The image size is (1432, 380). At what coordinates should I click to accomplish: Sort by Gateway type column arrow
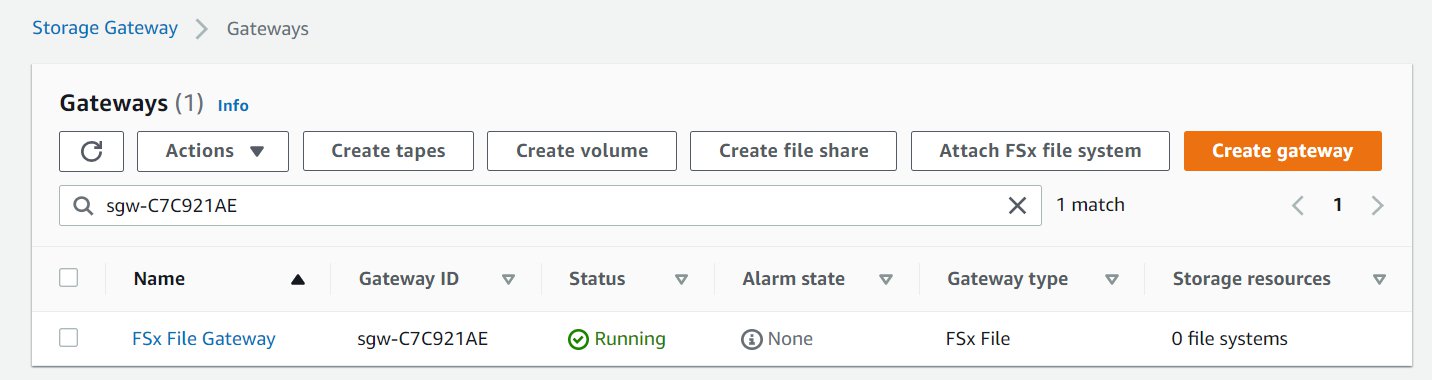click(x=1112, y=280)
